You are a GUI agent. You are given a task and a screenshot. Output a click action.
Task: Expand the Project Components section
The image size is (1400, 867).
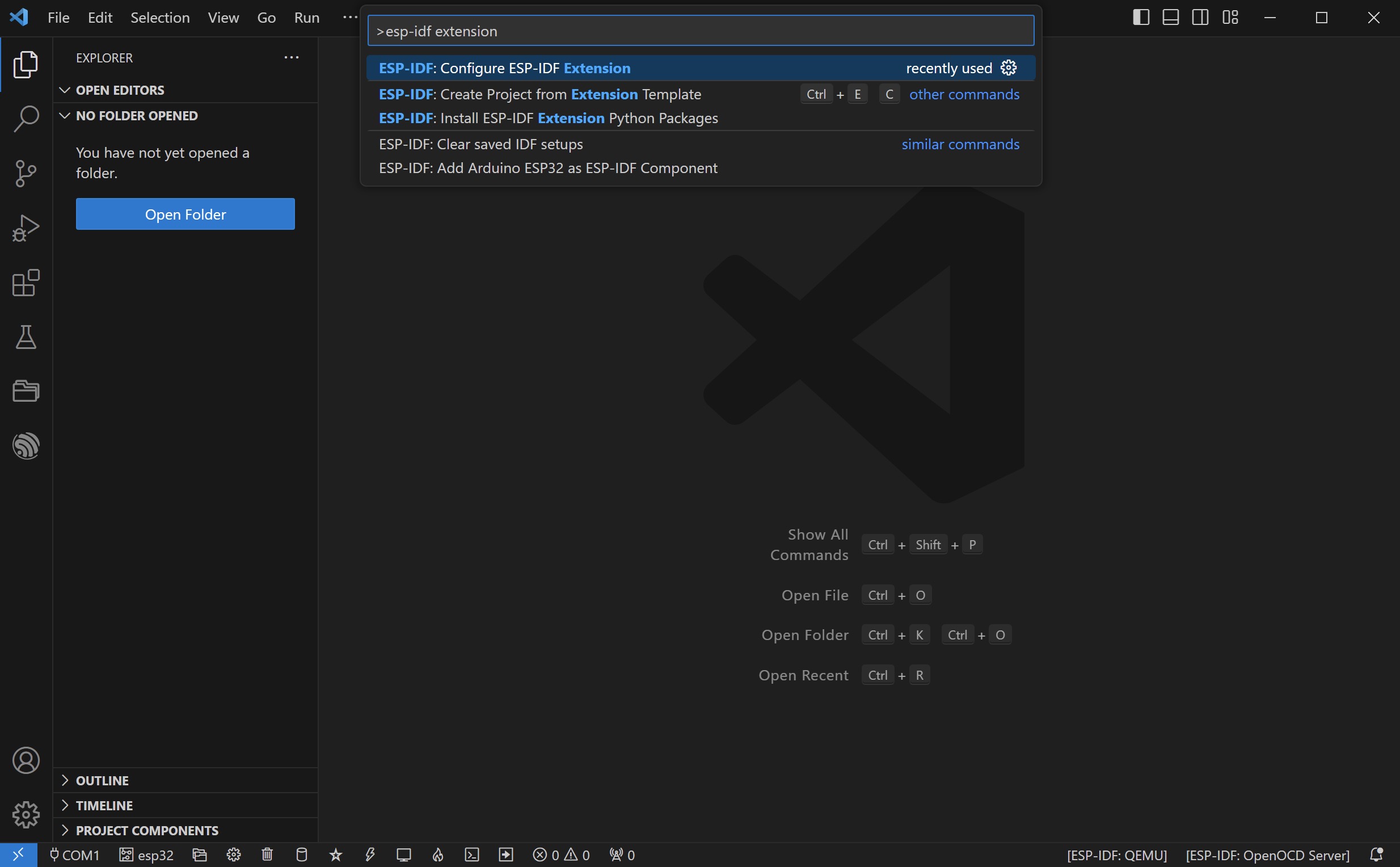click(185, 830)
